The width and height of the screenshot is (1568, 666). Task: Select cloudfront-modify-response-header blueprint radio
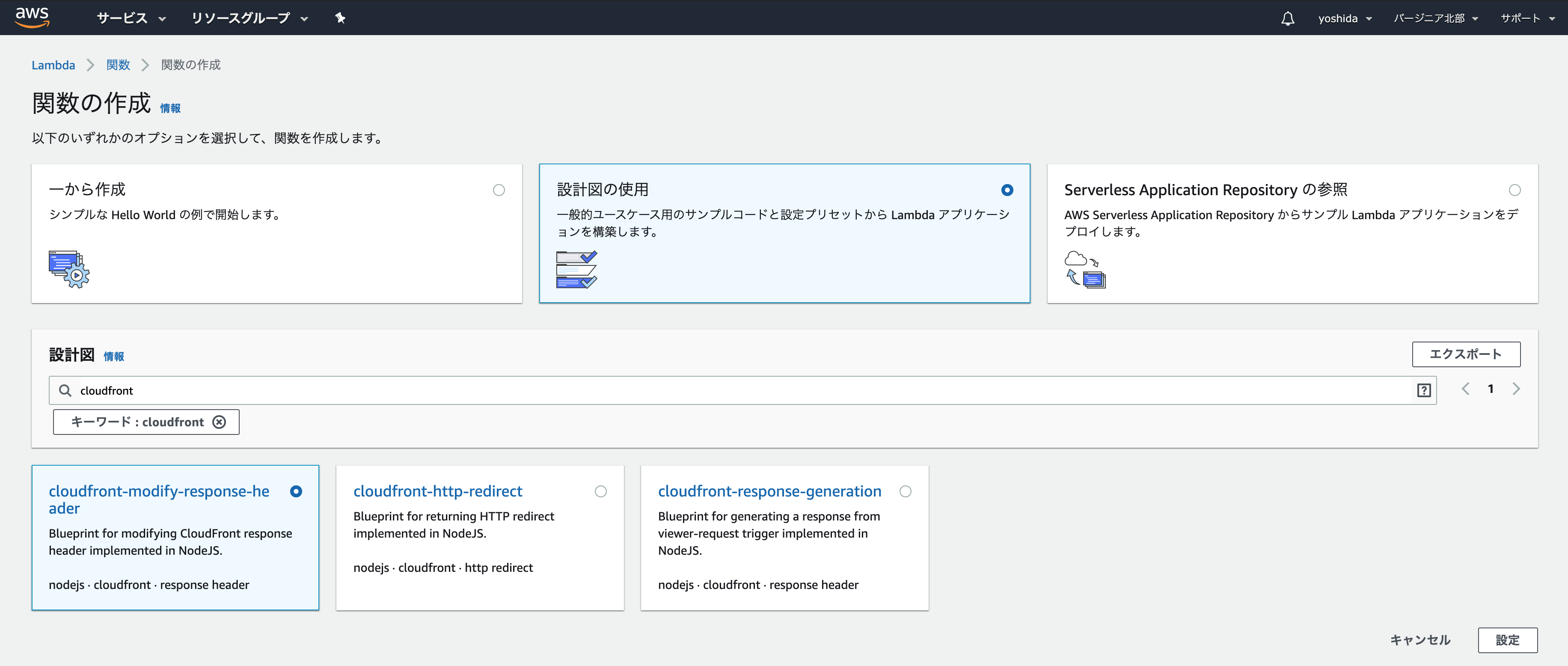click(297, 491)
